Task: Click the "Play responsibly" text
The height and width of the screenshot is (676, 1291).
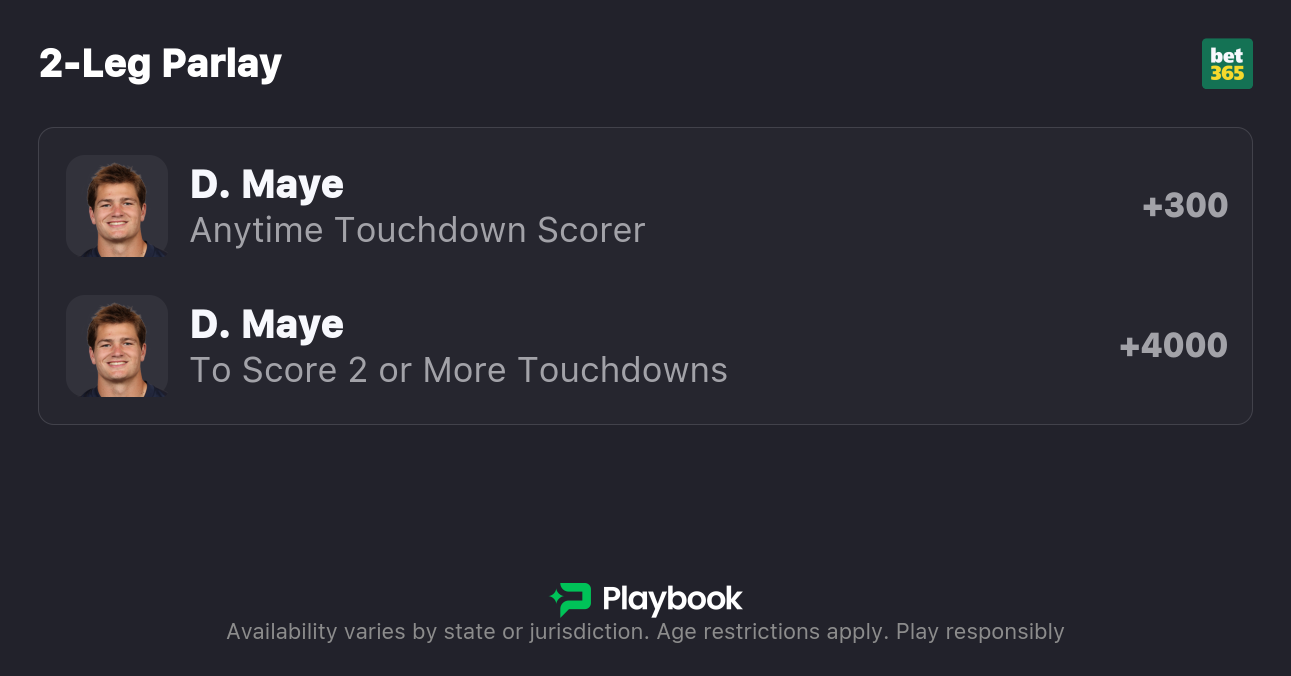Action: coord(980,632)
